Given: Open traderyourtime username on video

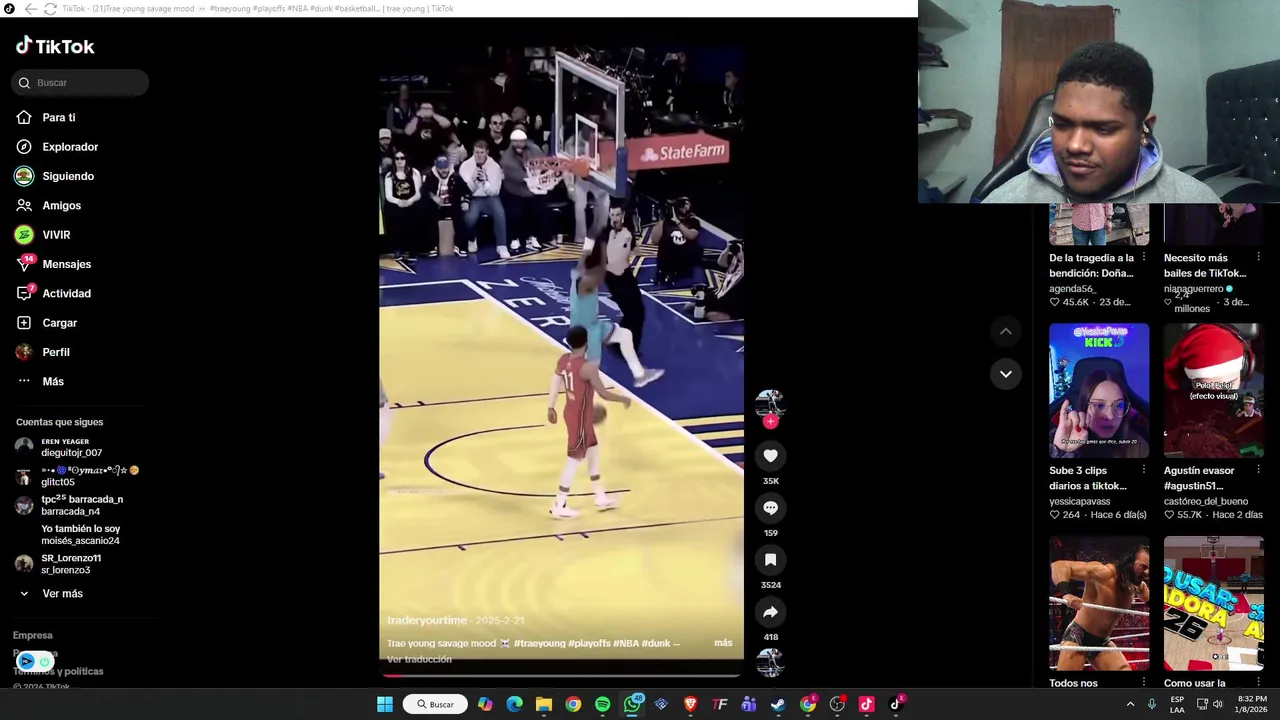Looking at the screenshot, I should tap(427, 620).
